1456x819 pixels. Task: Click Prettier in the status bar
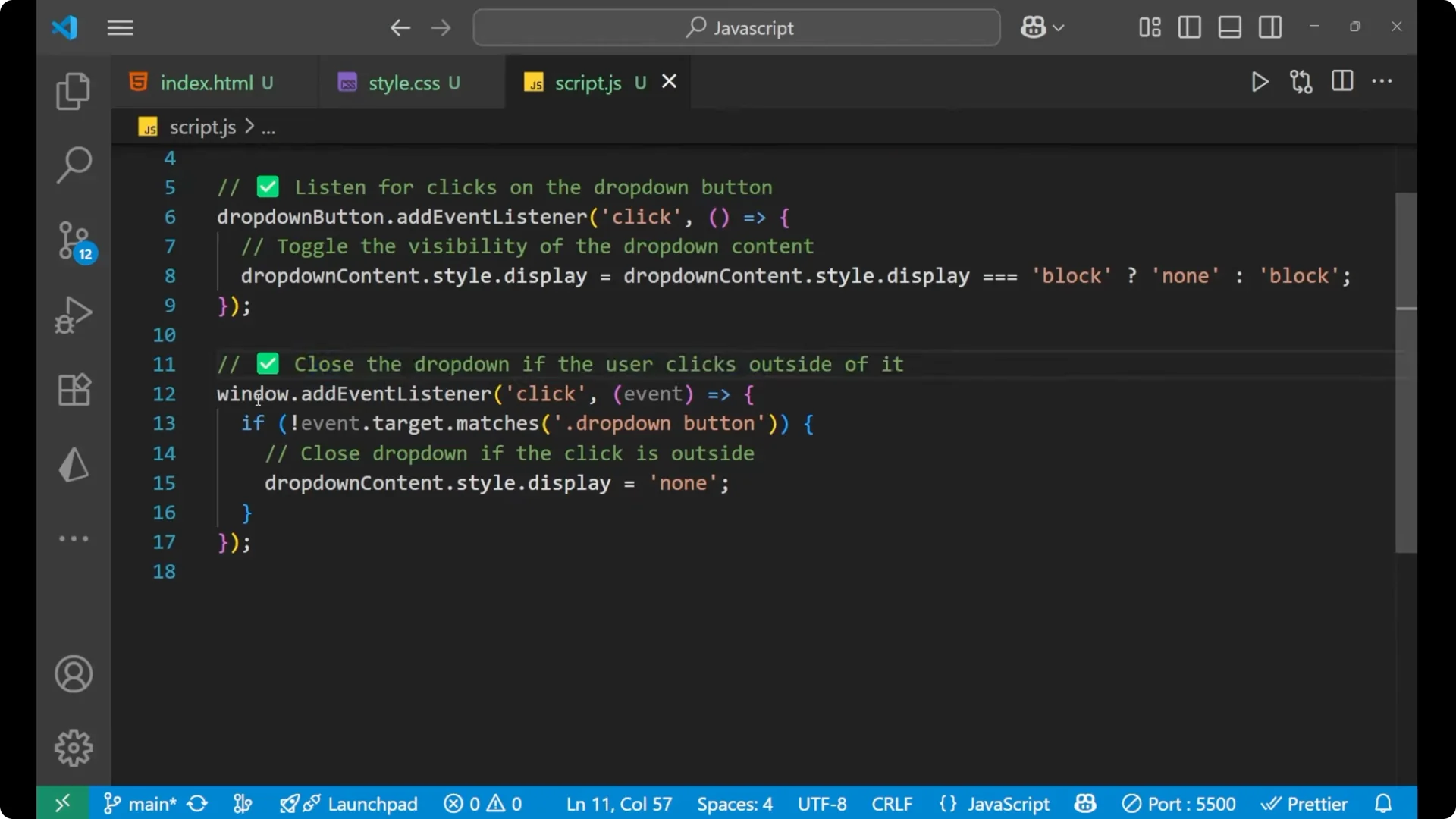(x=1306, y=803)
